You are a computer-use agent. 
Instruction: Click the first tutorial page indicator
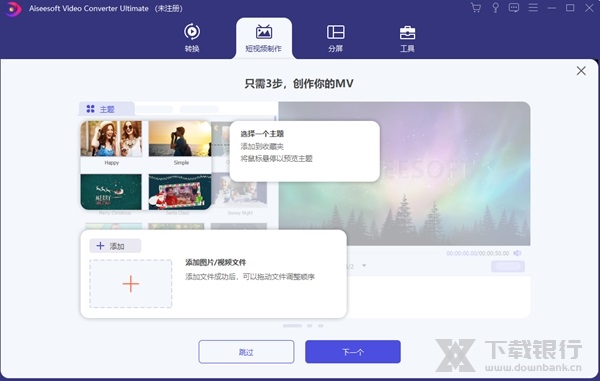[292, 326]
